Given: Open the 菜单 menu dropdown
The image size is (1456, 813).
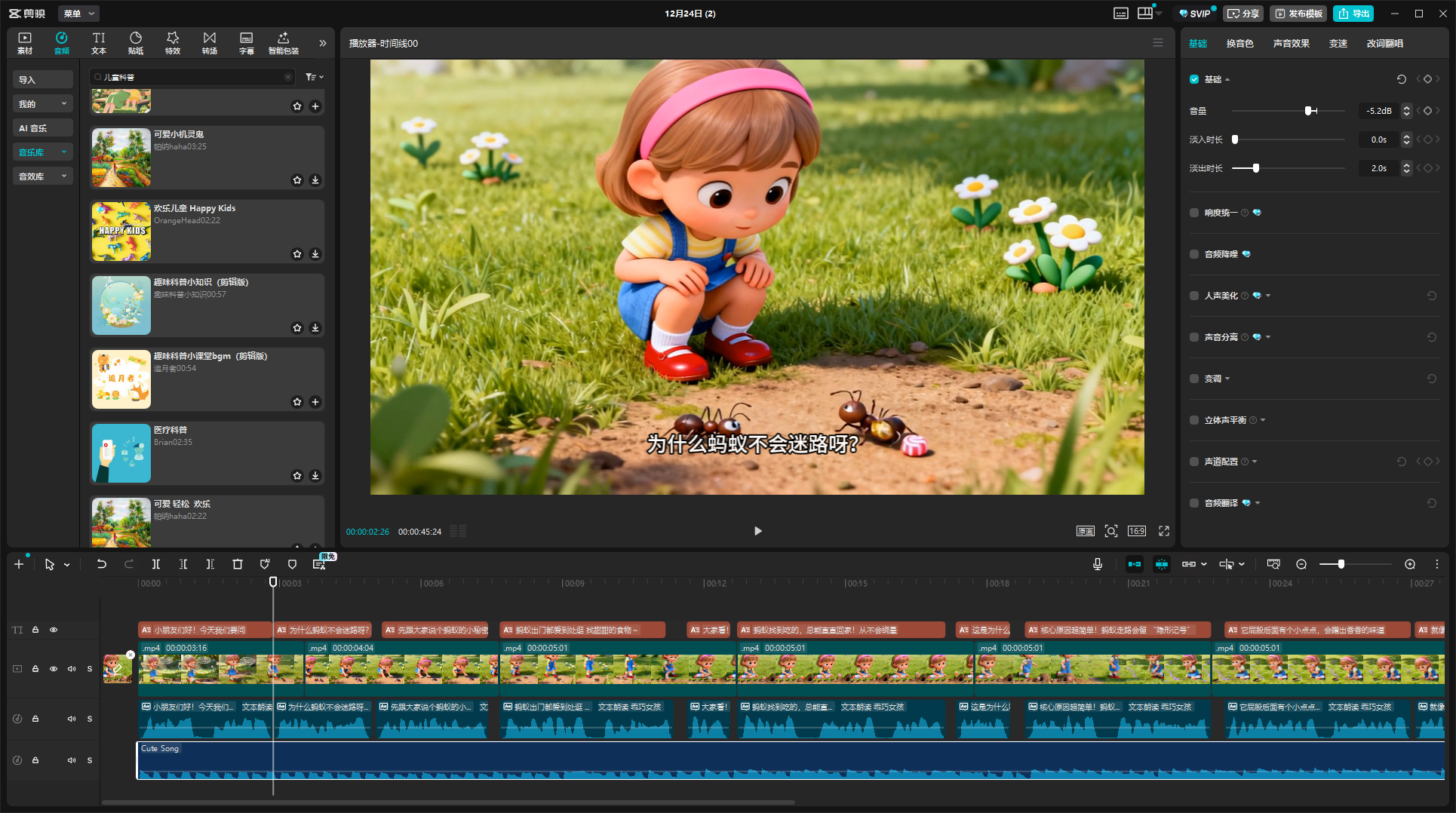Looking at the screenshot, I should pos(78,14).
